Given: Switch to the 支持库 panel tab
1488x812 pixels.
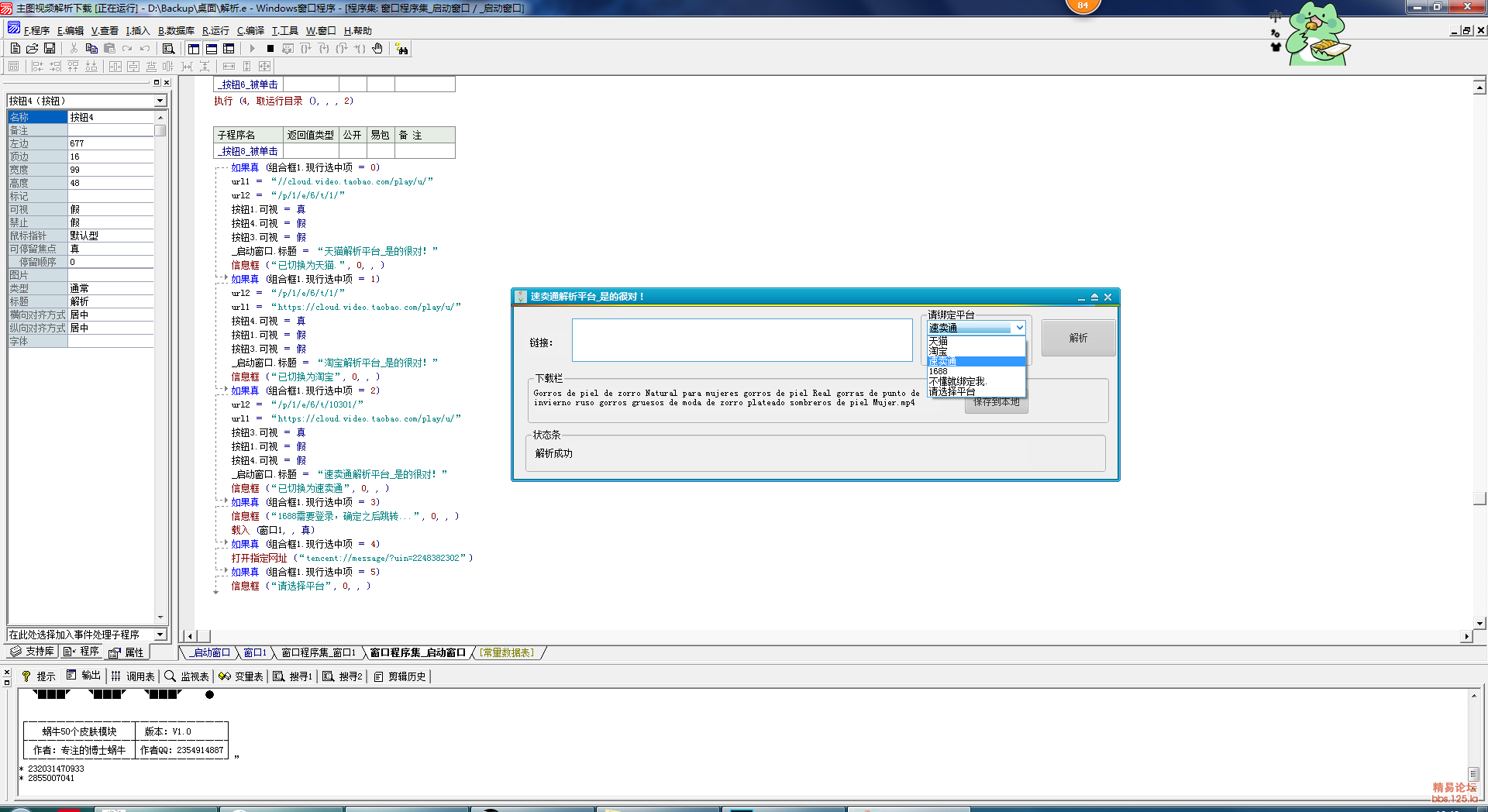Looking at the screenshot, I should pos(33,652).
